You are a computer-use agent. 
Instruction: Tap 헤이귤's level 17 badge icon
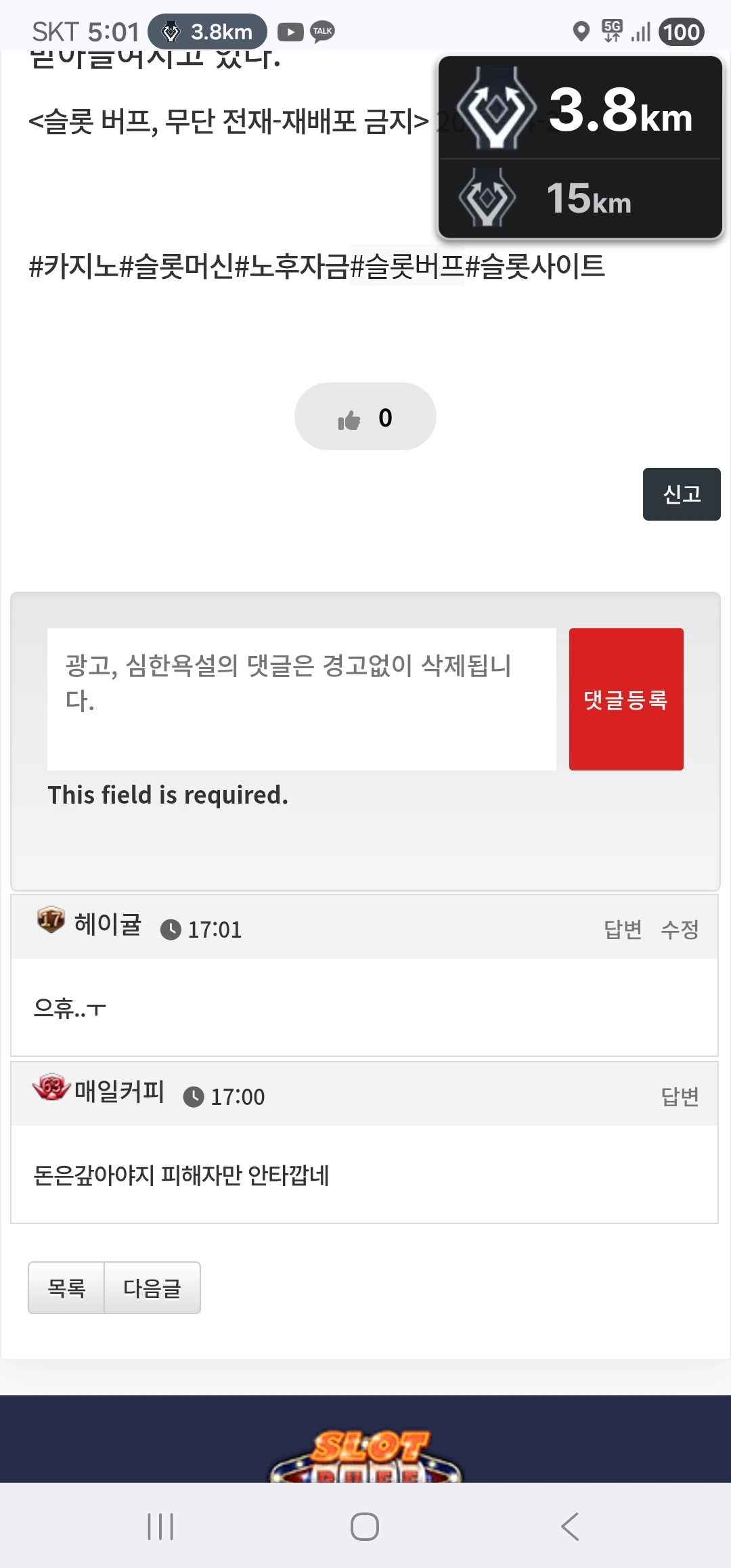pos(51,919)
